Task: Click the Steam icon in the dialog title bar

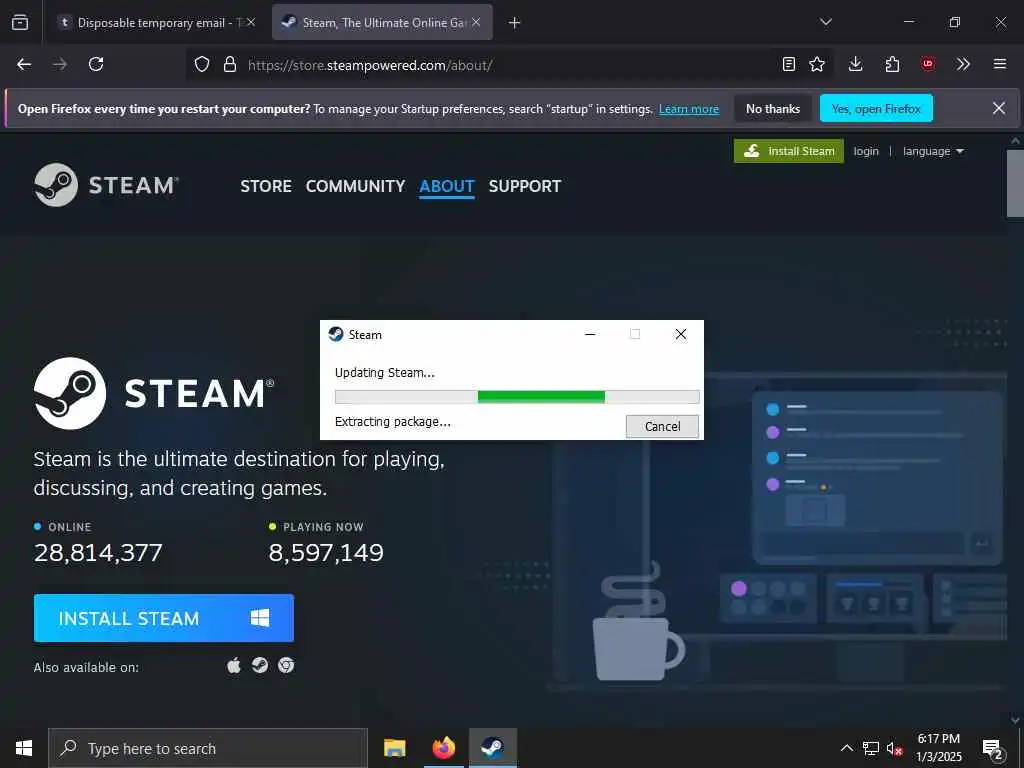Action: 336,334
